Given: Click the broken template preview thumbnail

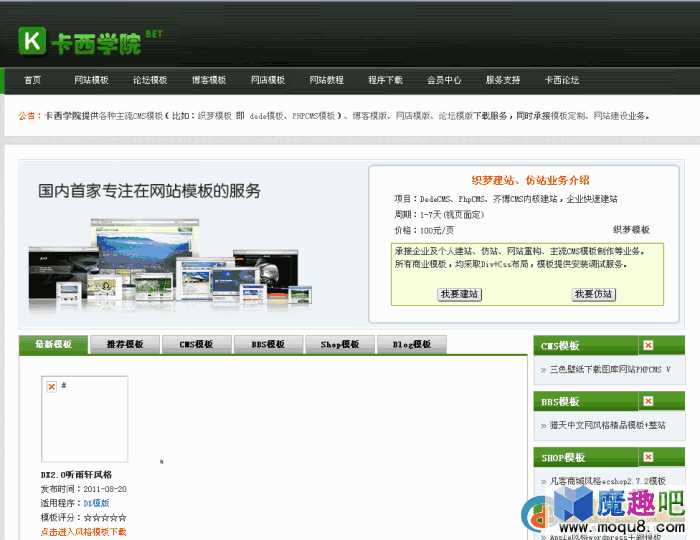Looking at the screenshot, I should coord(84,419).
